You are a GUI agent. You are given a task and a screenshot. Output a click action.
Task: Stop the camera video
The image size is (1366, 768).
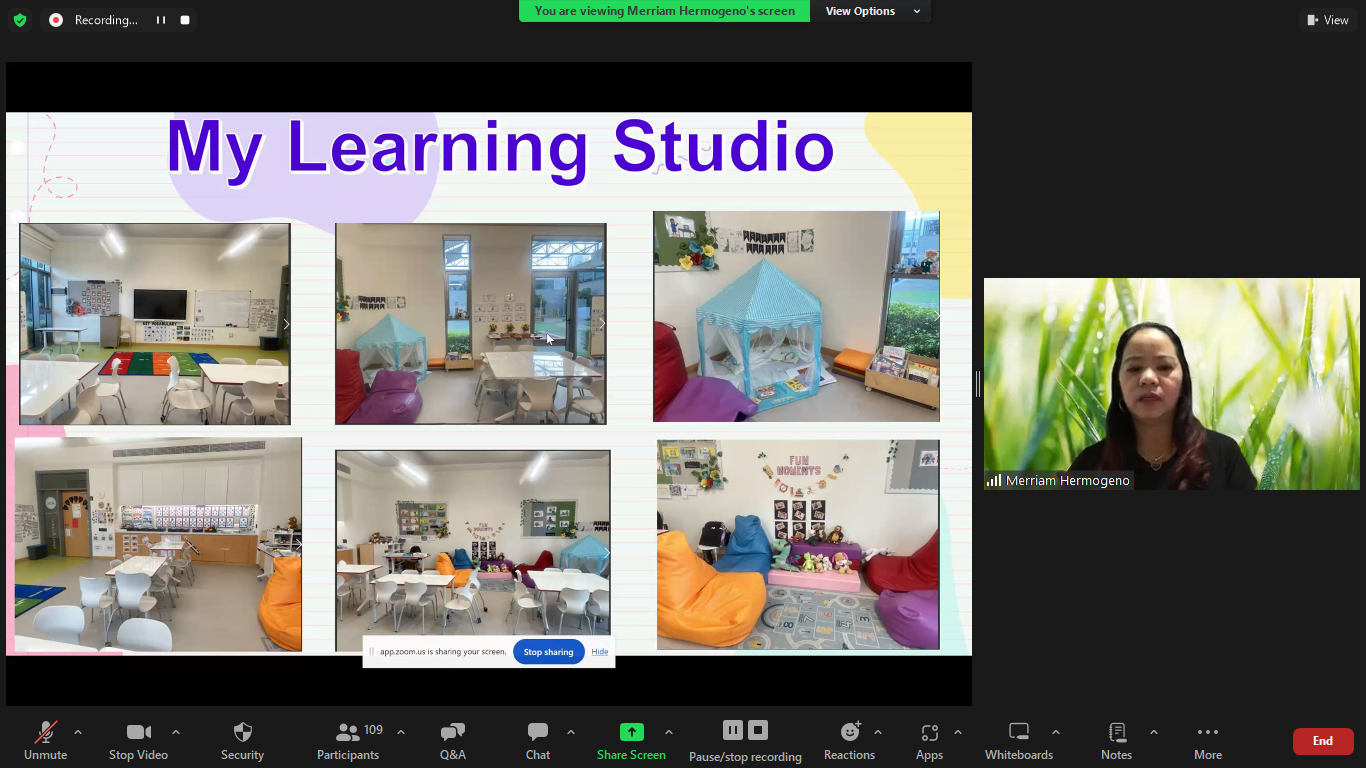(x=138, y=740)
